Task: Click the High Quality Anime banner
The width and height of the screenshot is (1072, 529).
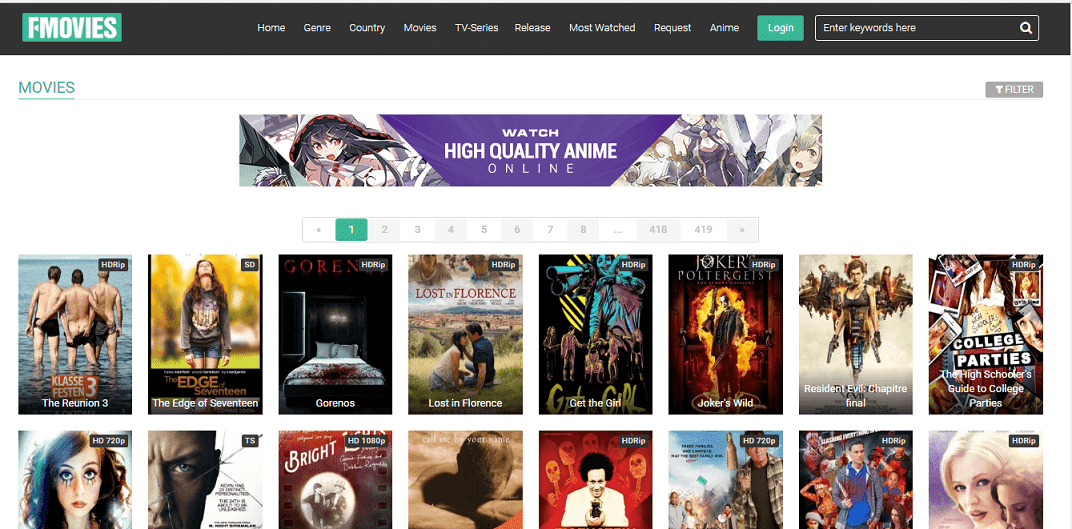Action: (x=531, y=150)
